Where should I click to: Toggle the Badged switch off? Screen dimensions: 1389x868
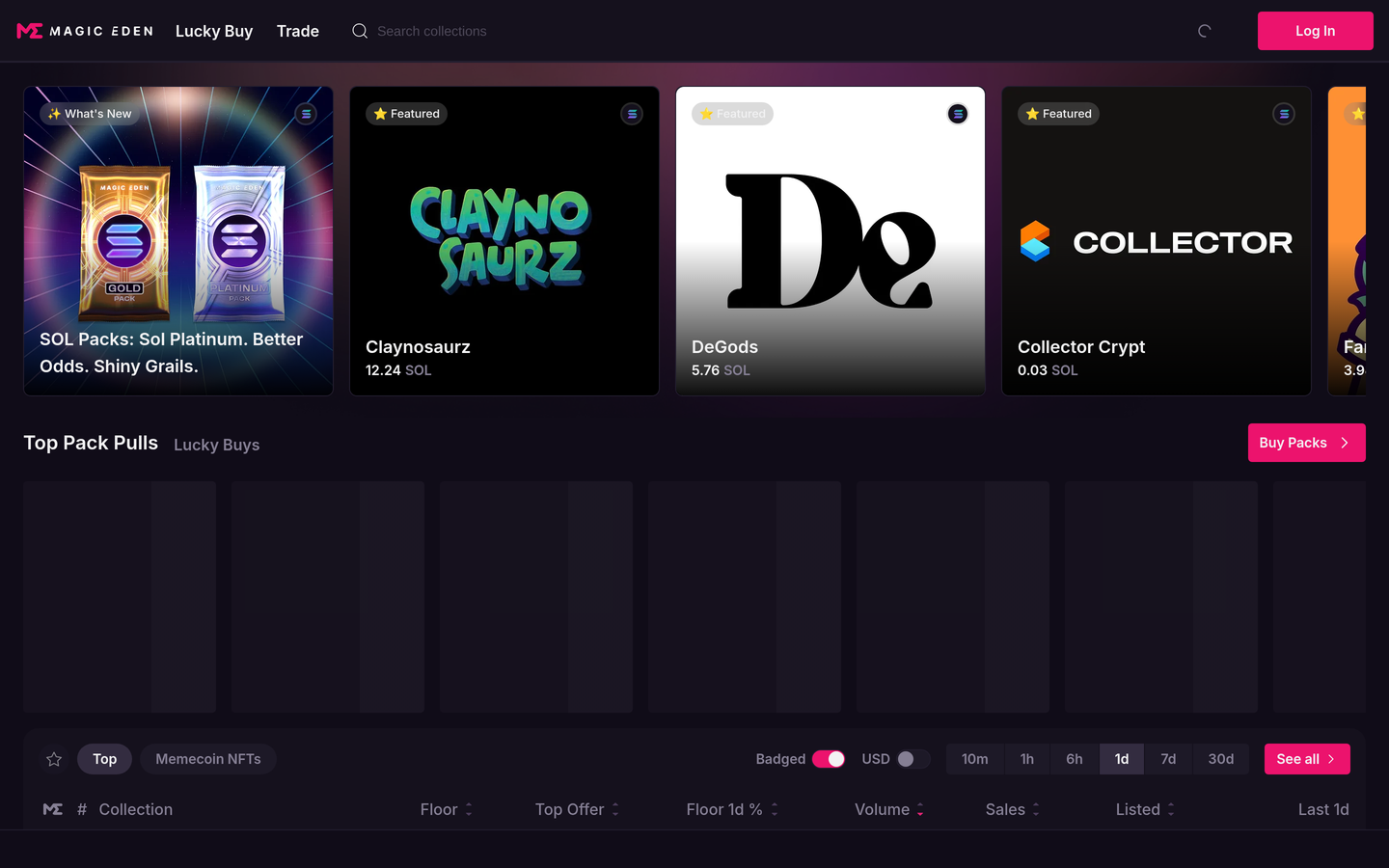click(829, 759)
